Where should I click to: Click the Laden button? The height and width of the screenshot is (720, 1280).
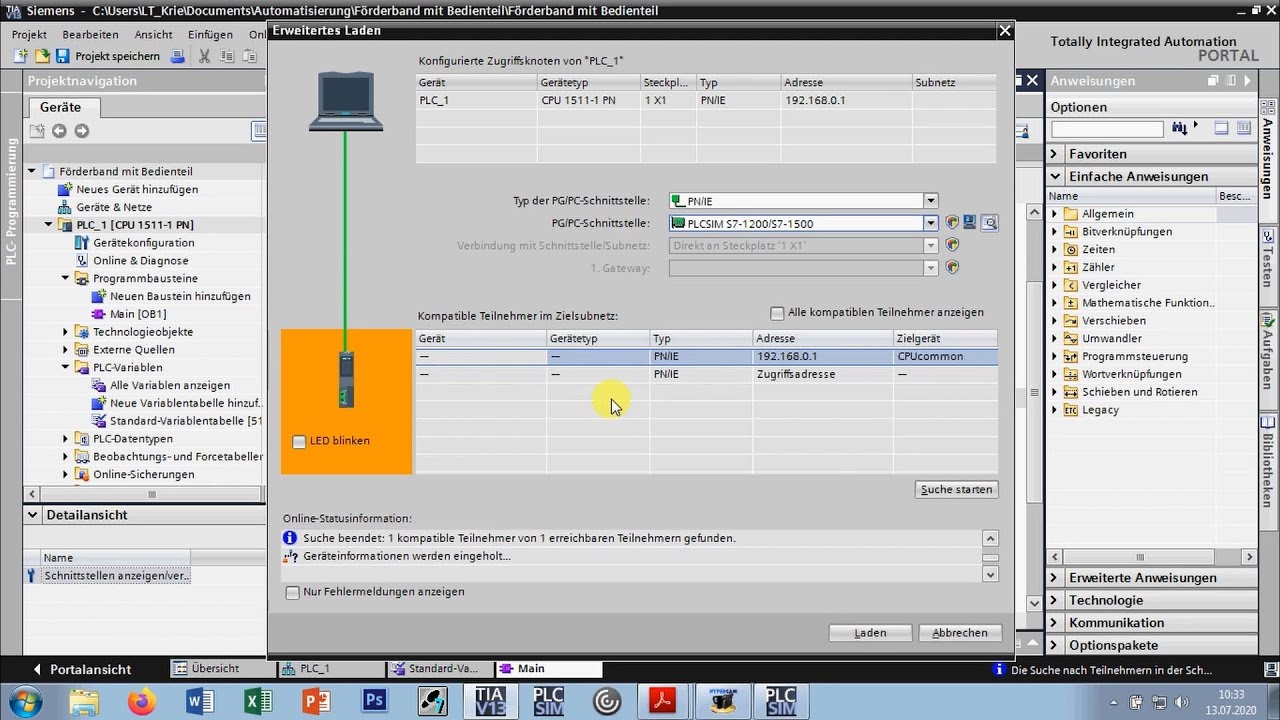tap(870, 633)
